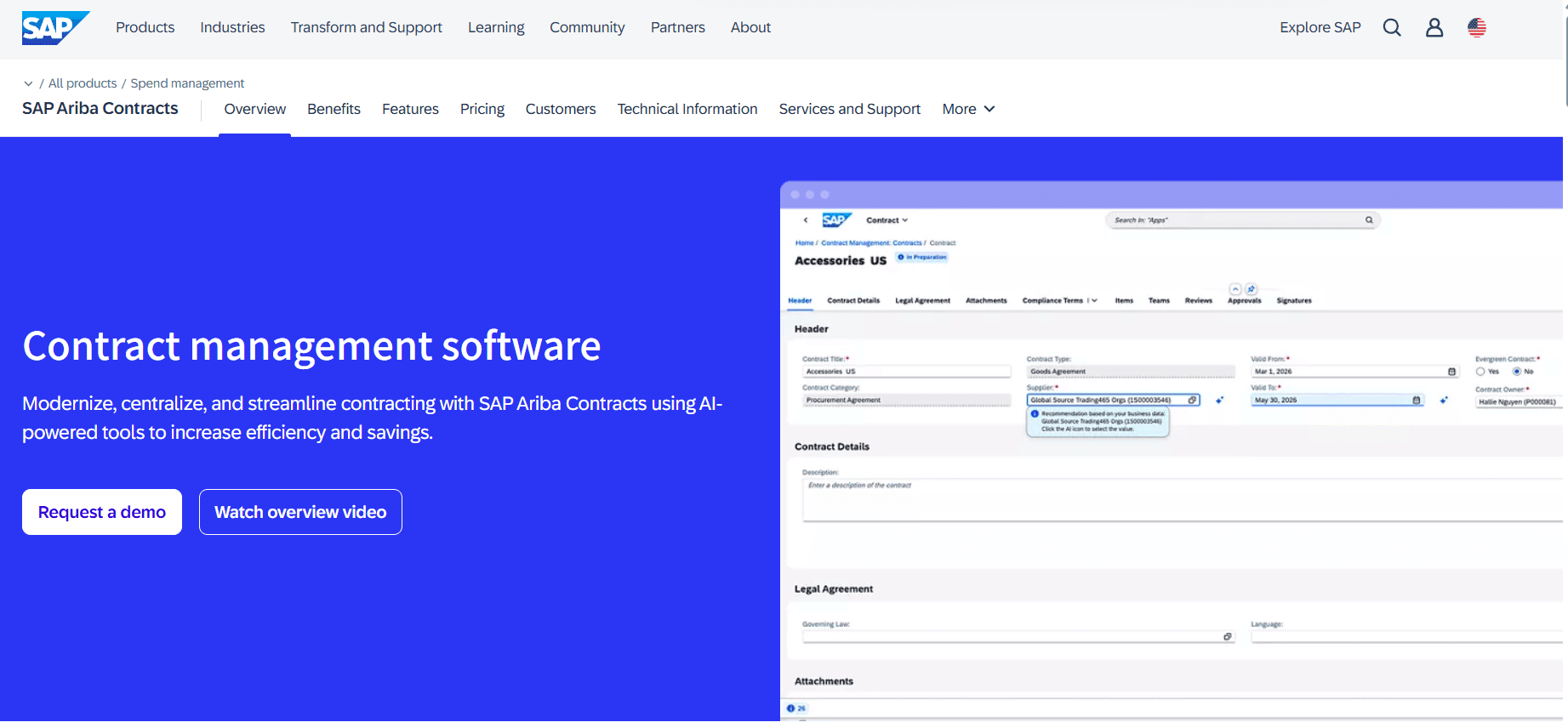
Task: Select the Overview tab
Action: pos(255,109)
